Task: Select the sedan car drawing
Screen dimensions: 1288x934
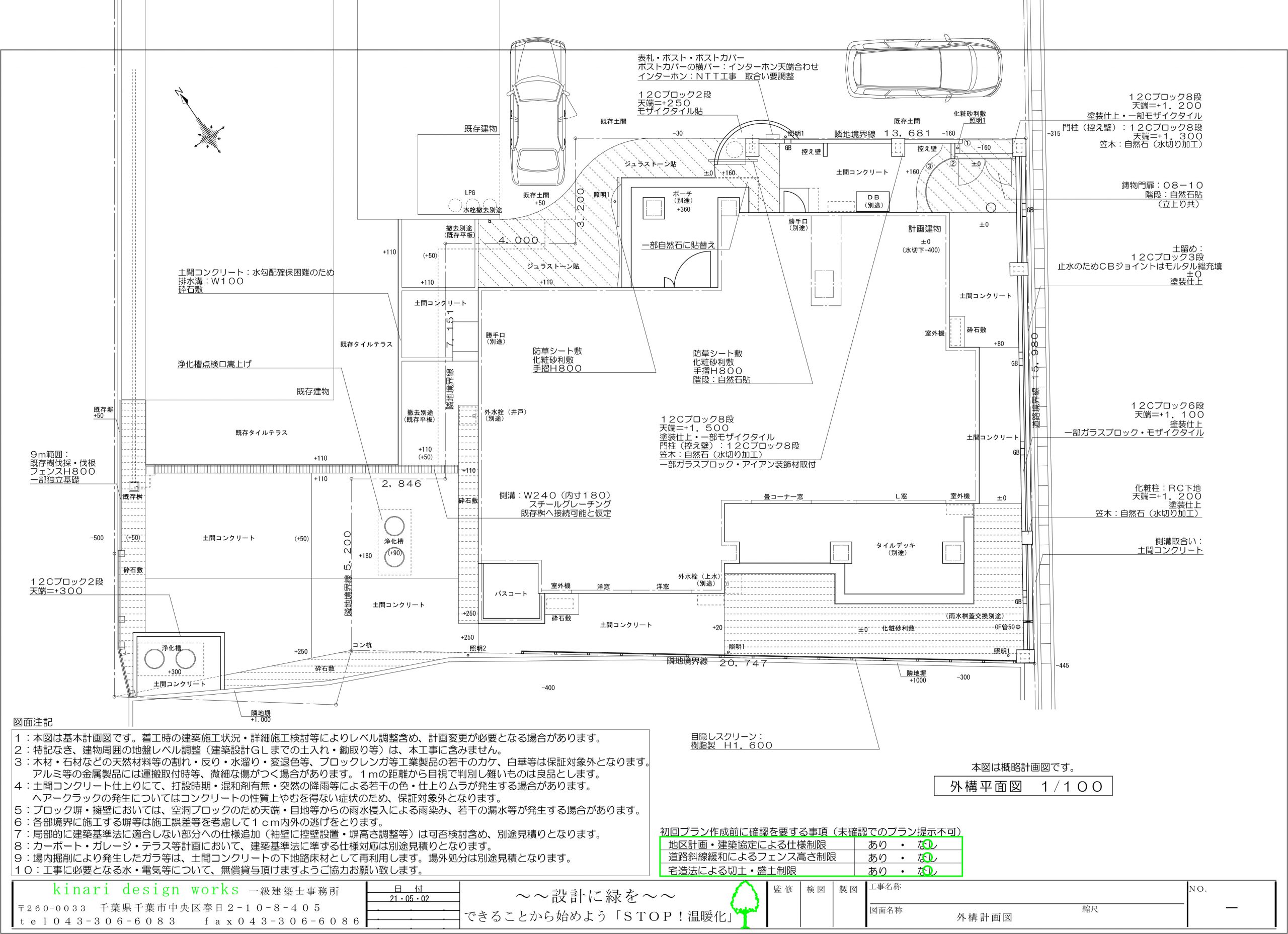Action: tap(538, 112)
